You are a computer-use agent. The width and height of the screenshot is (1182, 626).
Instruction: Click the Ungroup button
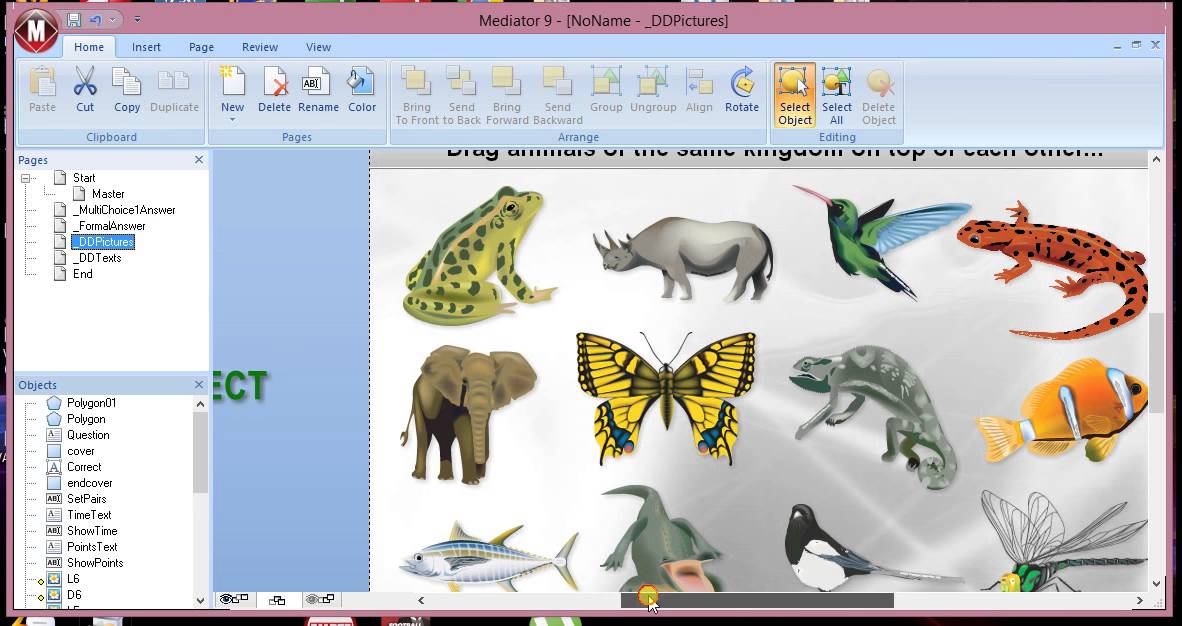pyautogui.click(x=653, y=90)
